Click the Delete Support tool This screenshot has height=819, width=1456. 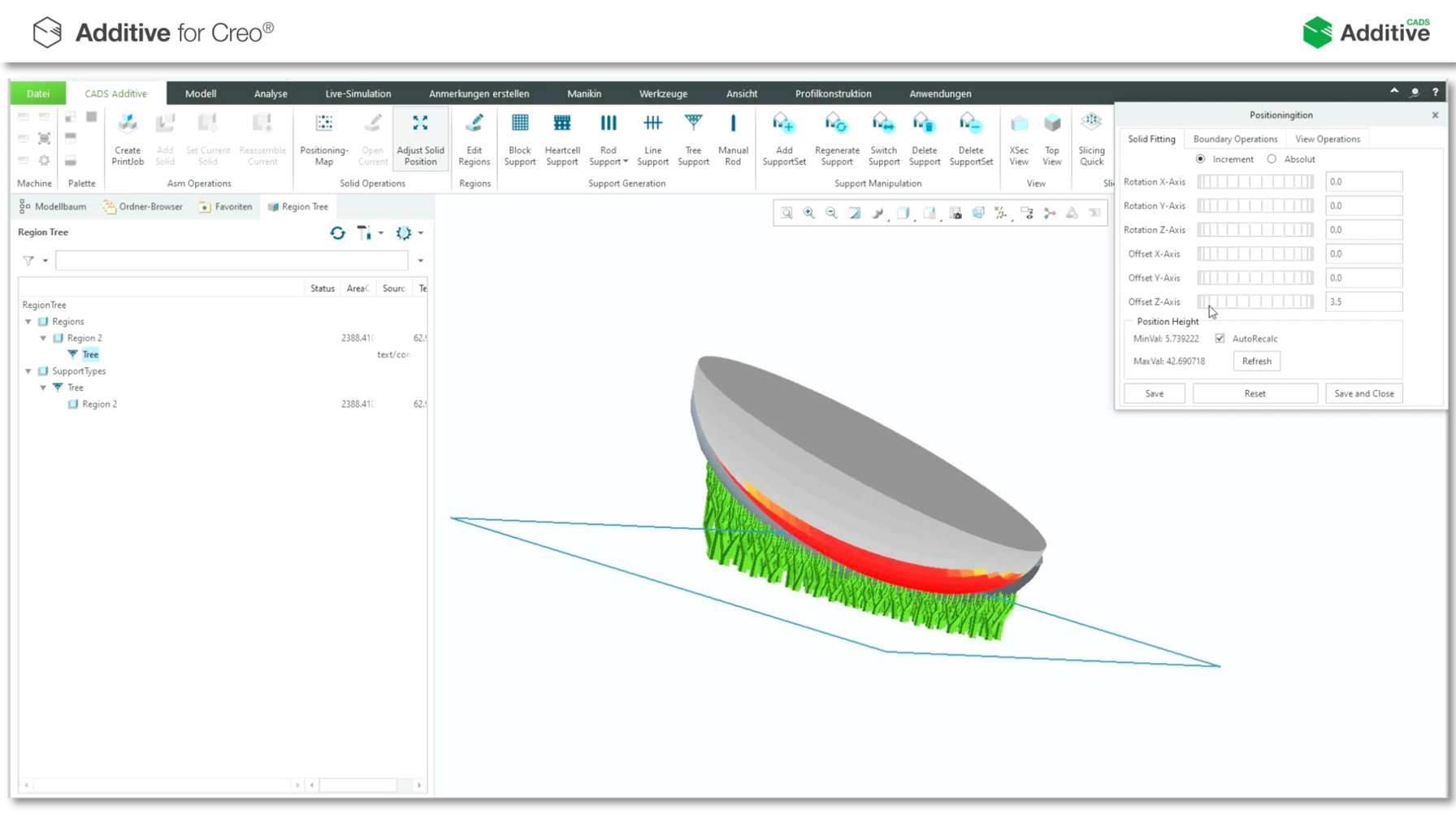pyautogui.click(x=925, y=139)
